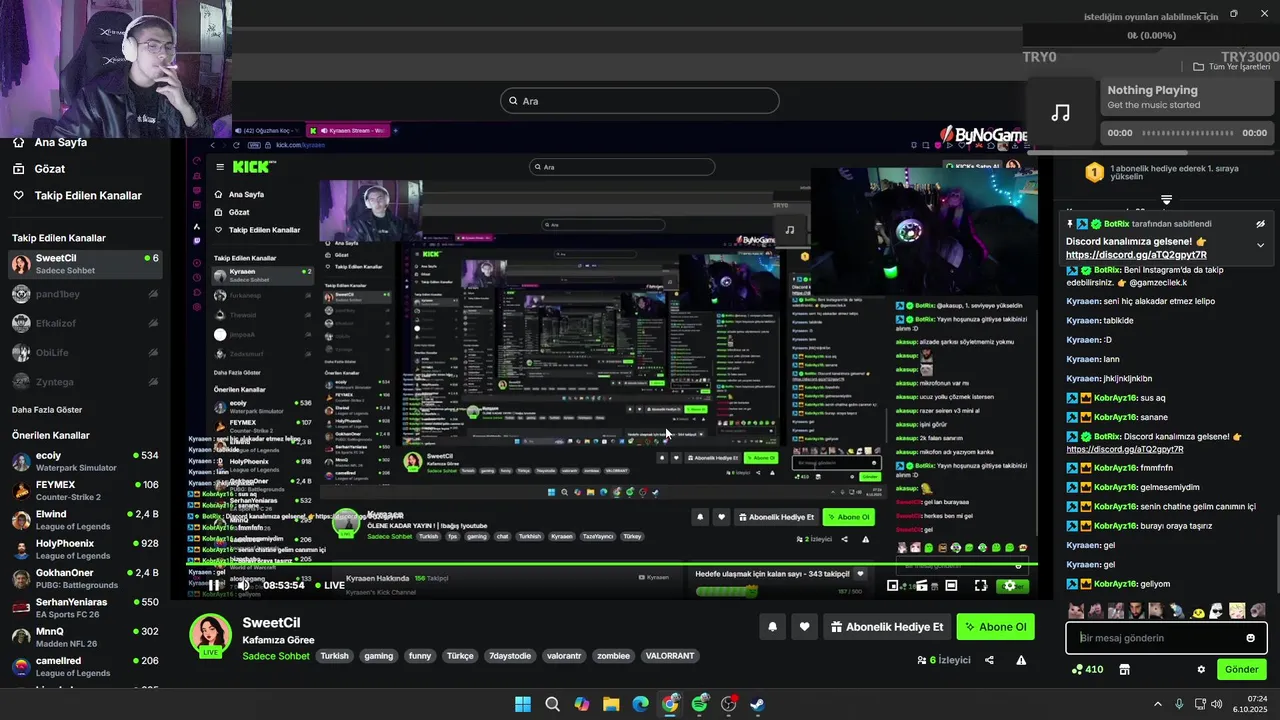The width and height of the screenshot is (1280, 720).
Task: Click SweetCil's LIVE avatar
Action: coord(211,636)
